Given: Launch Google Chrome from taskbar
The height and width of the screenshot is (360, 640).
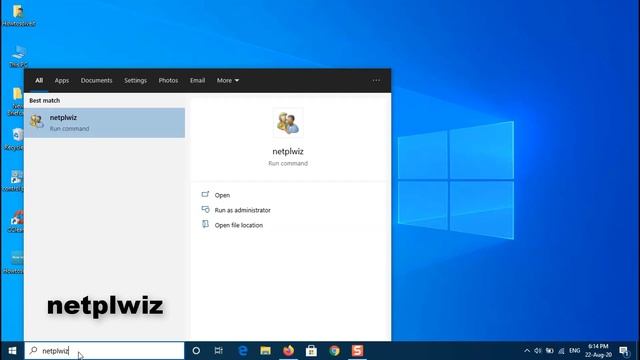Looking at the screenshot, I should [x=335, y=351].
